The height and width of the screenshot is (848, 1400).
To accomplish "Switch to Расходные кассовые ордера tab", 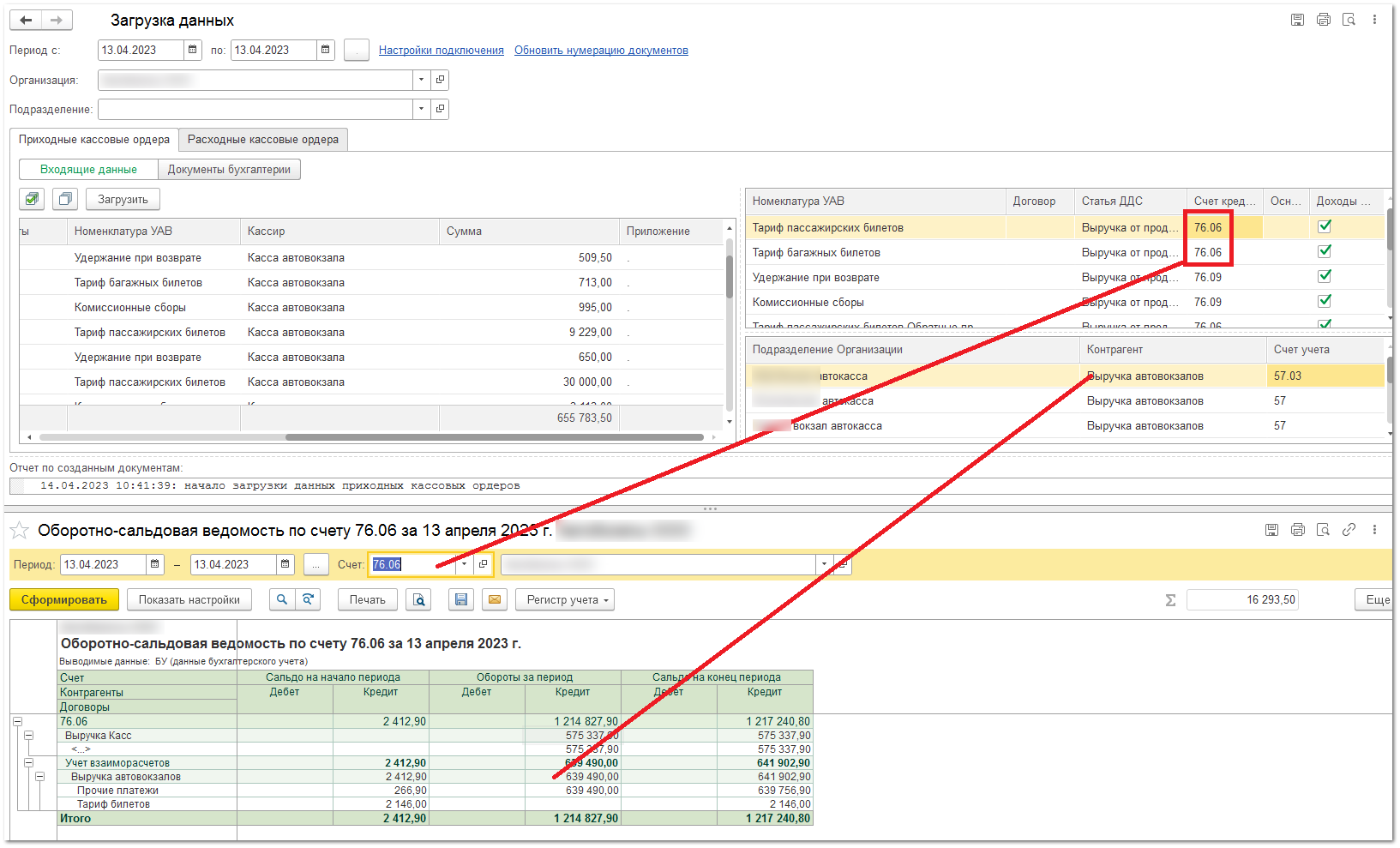I will (x=263, y=139).
